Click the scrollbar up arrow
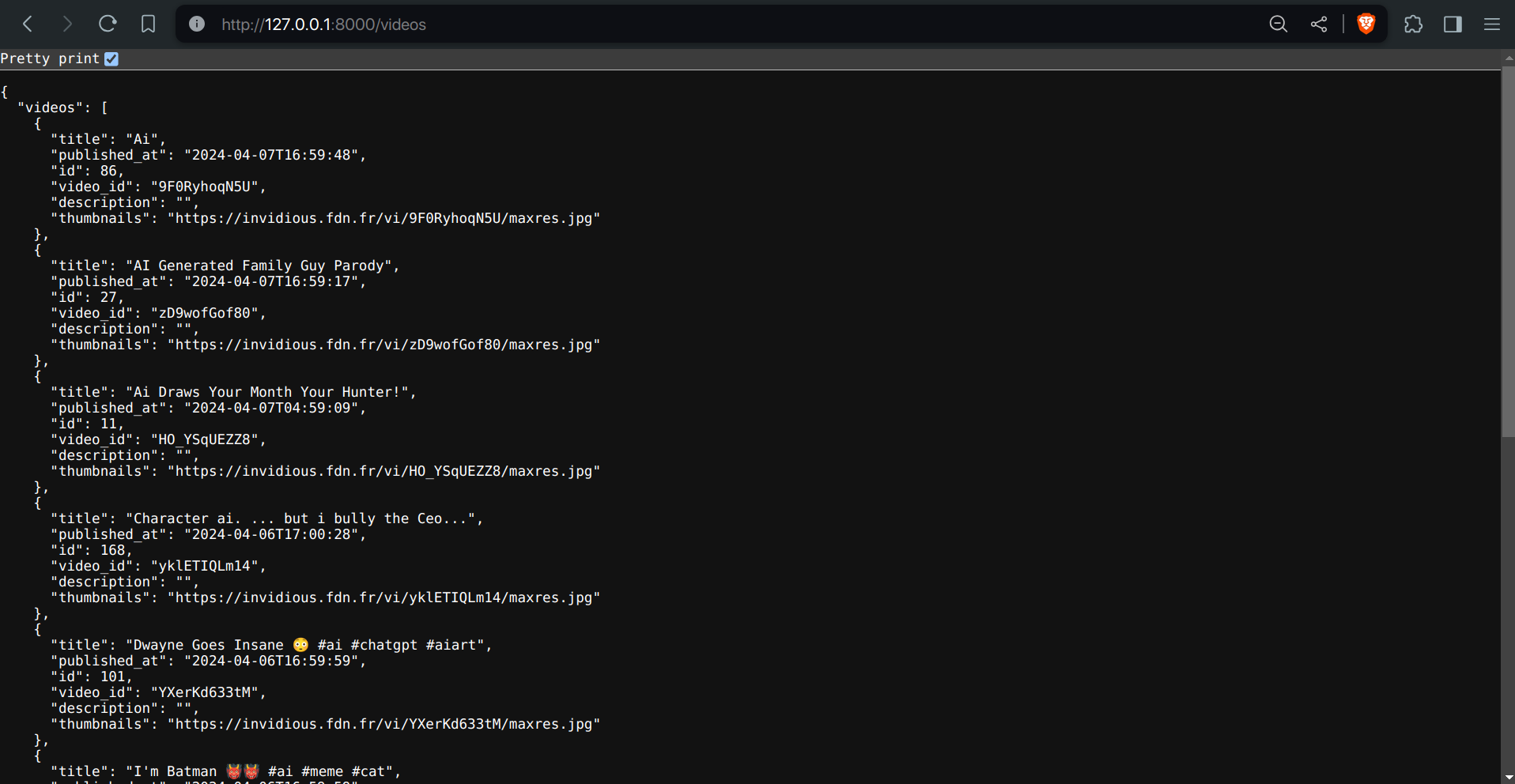Image resolution: width=1515 pixels, height=784 pixels. [x=1508, y=58]
